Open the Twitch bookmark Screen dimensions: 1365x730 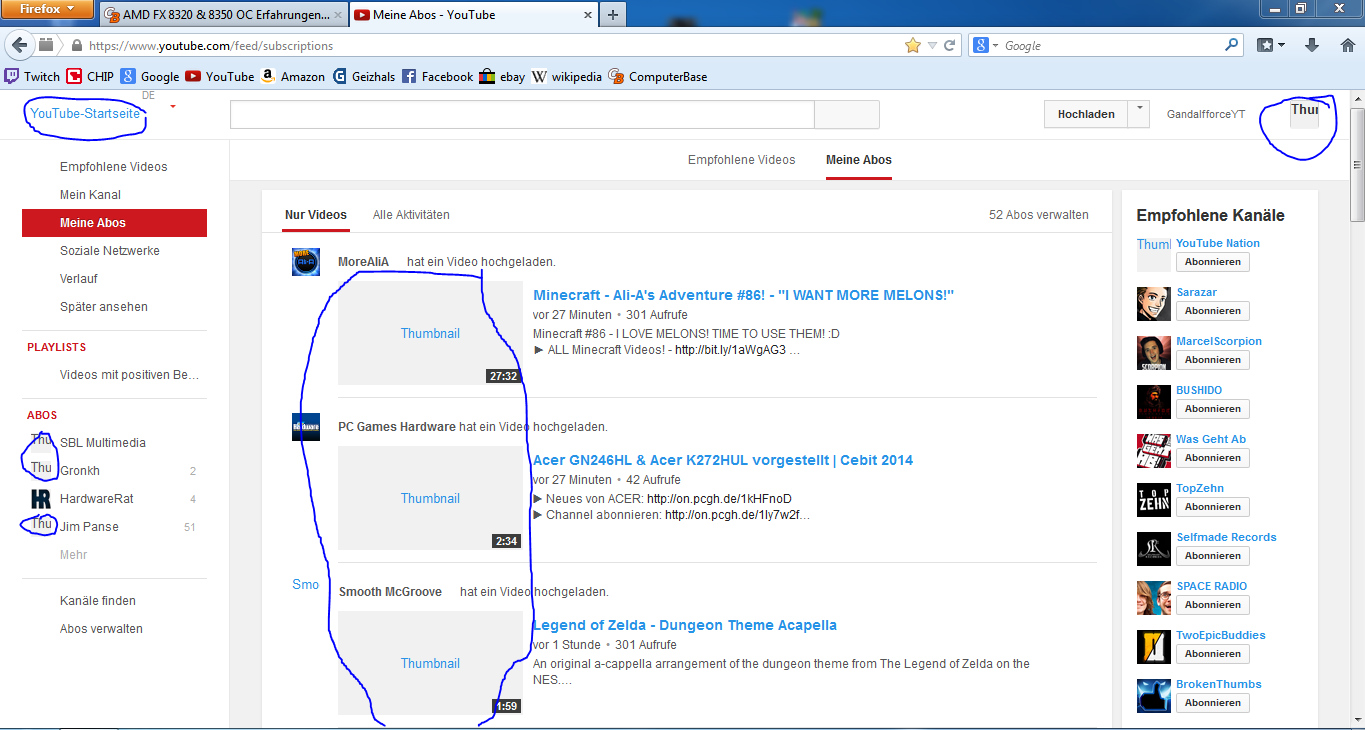[x=32, y=76]
